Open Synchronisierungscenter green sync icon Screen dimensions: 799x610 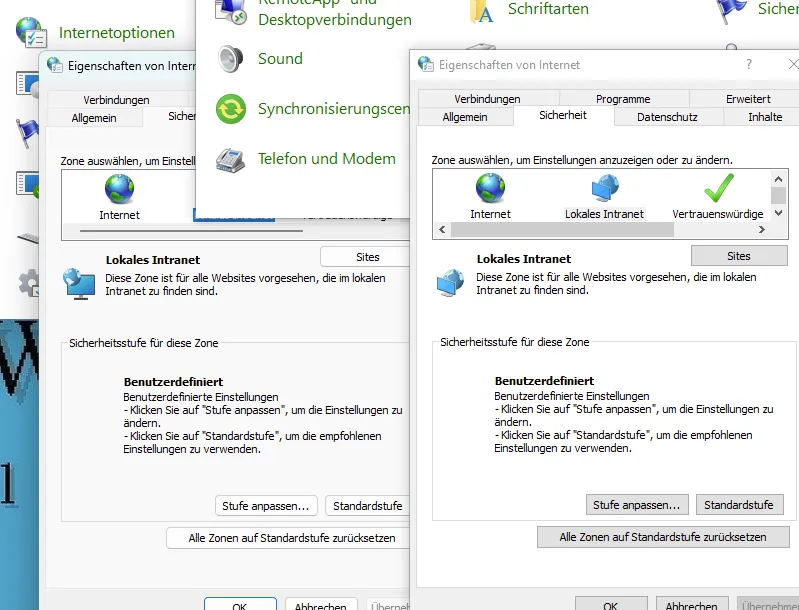tap(231, 109)
